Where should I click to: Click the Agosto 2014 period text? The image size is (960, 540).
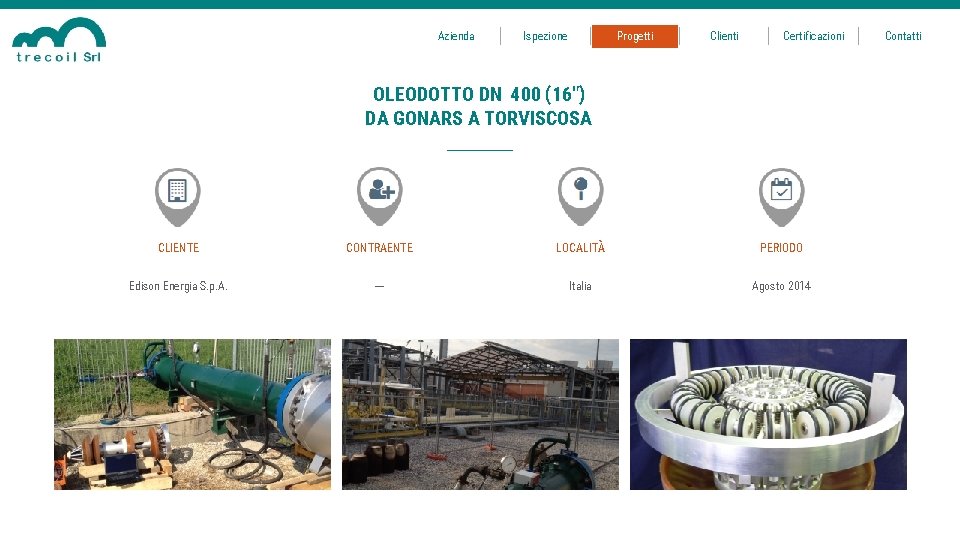[781, 286]
